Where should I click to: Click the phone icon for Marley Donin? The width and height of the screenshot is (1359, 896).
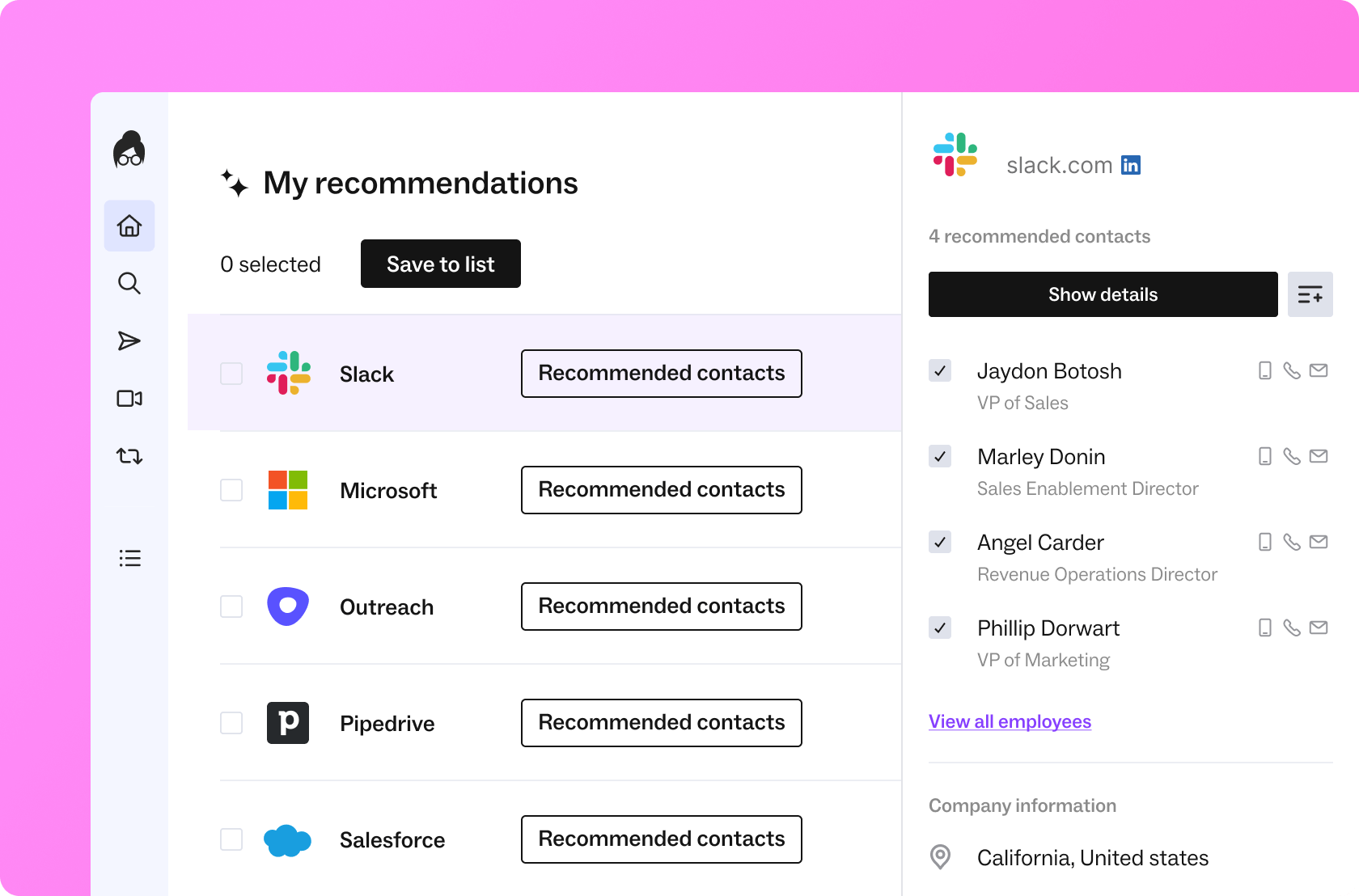pos(1292,456)
